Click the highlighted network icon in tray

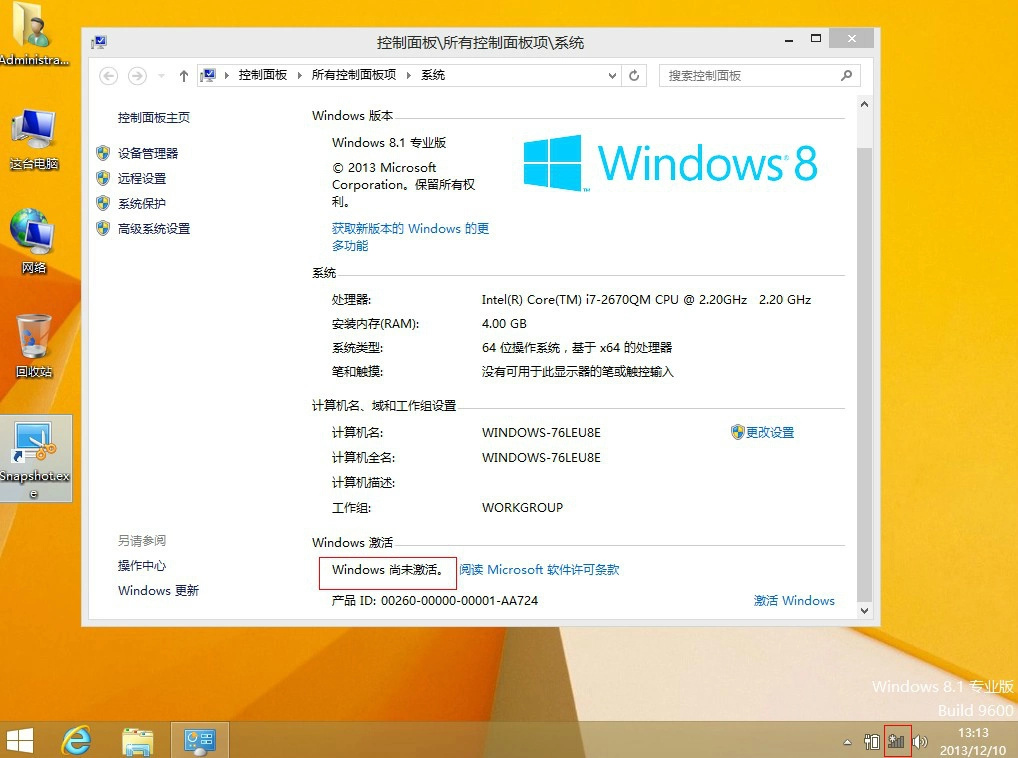point(896,741)
